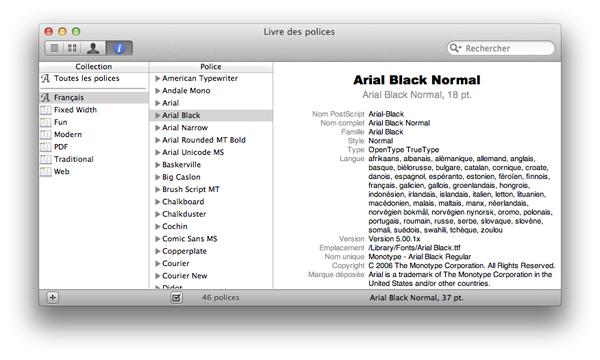Zoom window with green button

(x=76, y=31)
